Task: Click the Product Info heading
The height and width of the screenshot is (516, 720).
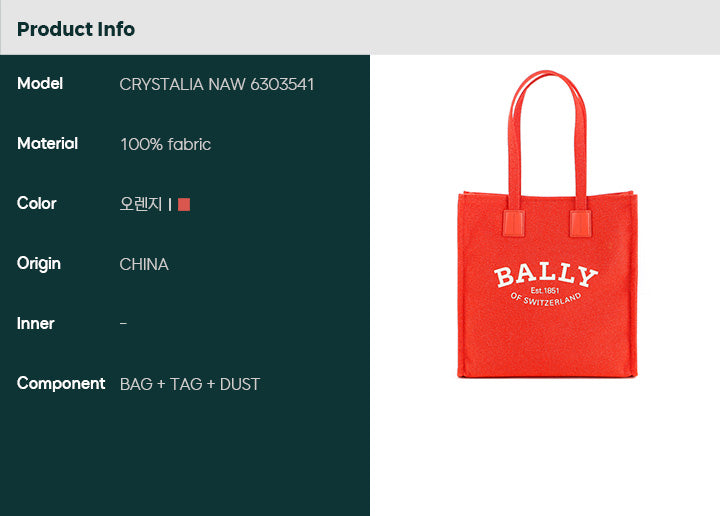Action: click(x=76, y=29)
